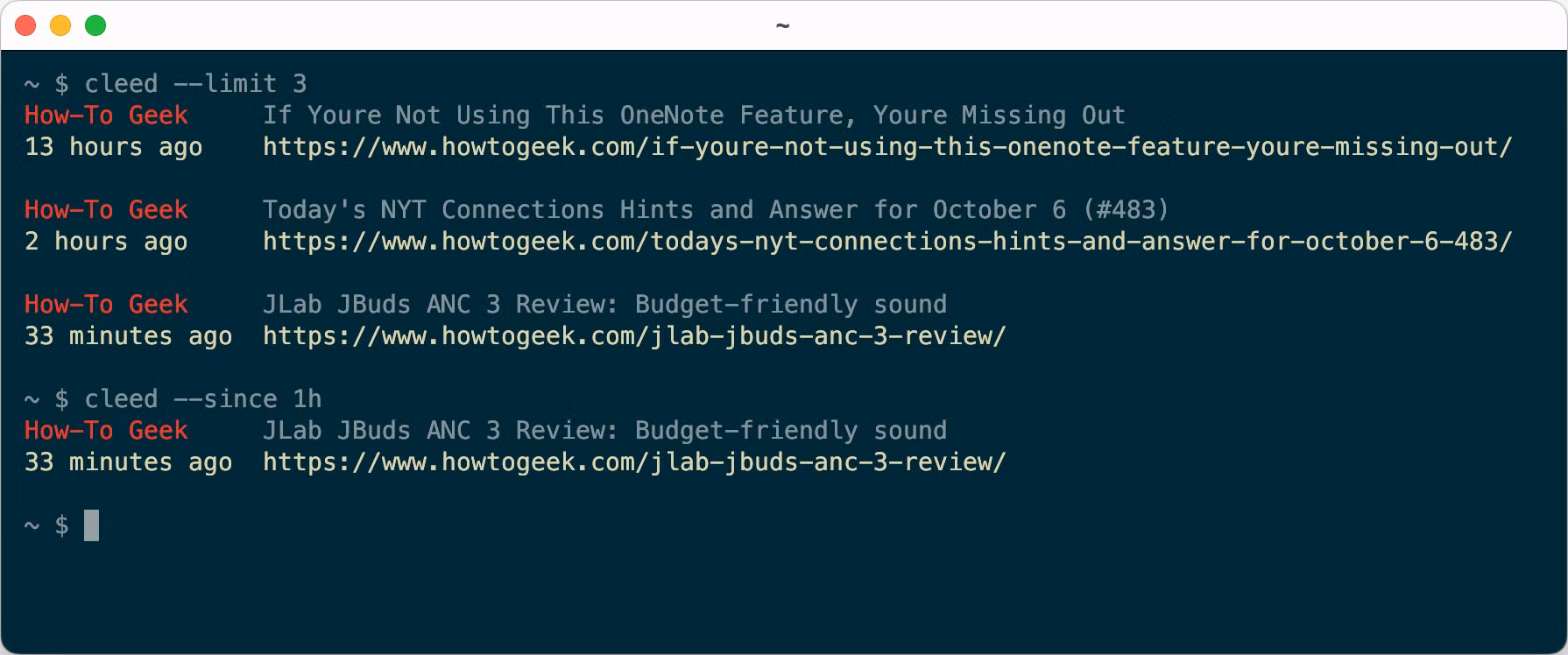Click '33 minutes ago' under the --since command
This screenshot has width=1568, height=655.
point(129,462)
